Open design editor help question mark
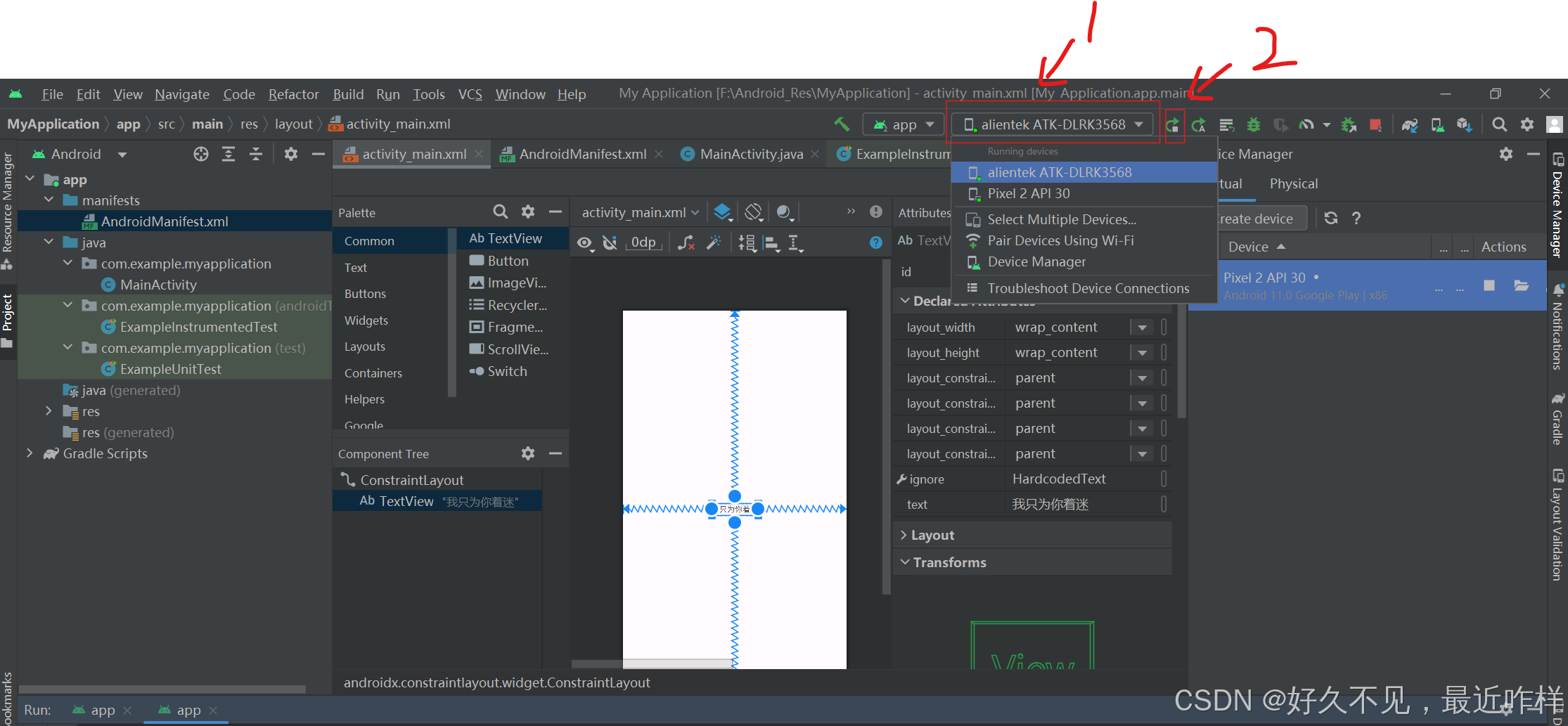The width and height of the screenshot is (1568, 726). [x=876, y=242]
